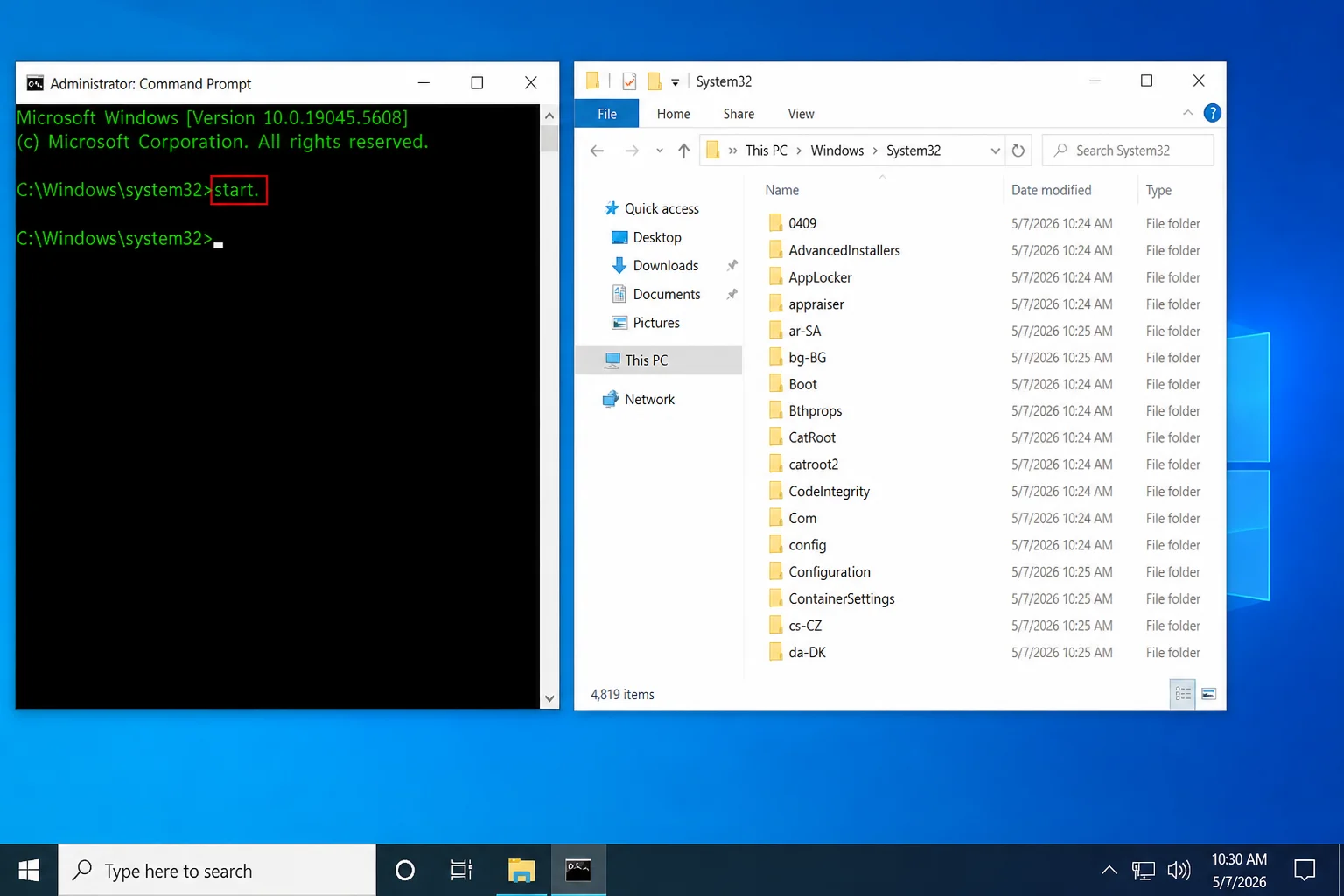
Task: Expand the chevron after This PC breadcrumb
Action: [799, 150]
